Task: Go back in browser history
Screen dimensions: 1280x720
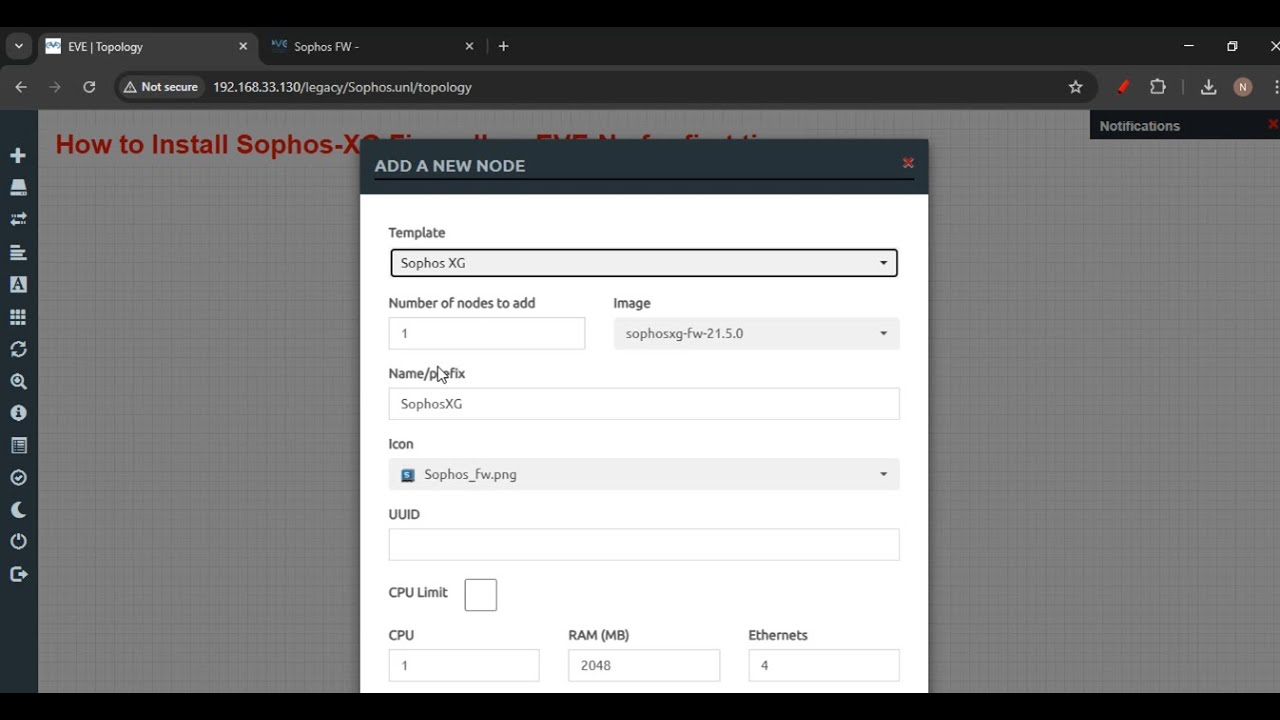Action: tap(21, 87)
